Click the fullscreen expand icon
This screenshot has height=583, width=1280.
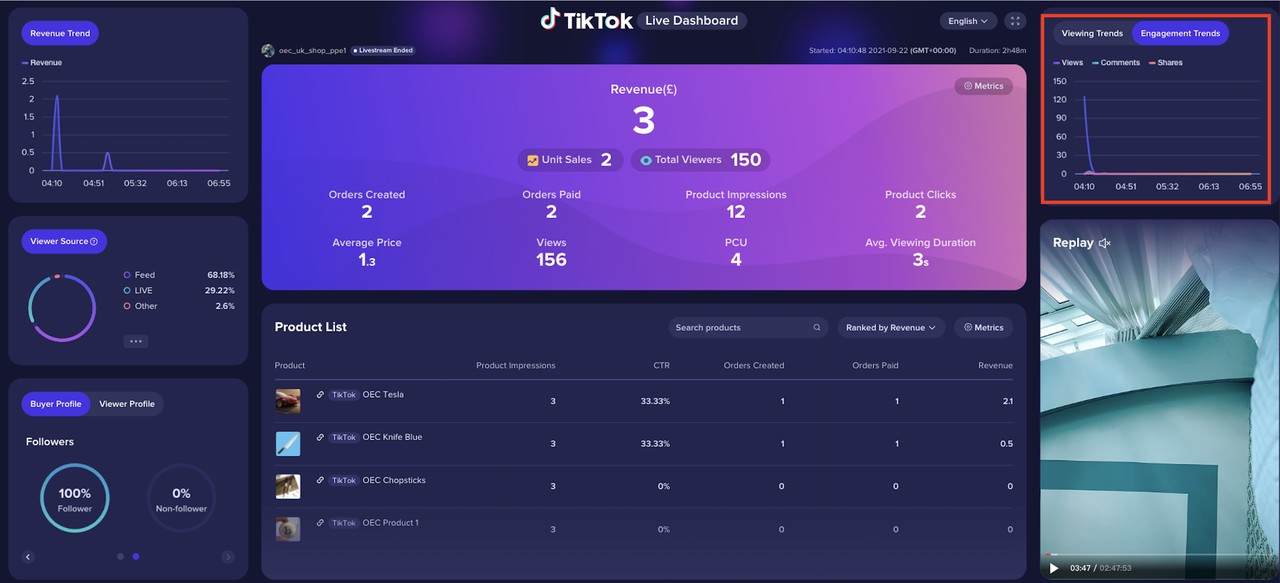coord(1015,21)
